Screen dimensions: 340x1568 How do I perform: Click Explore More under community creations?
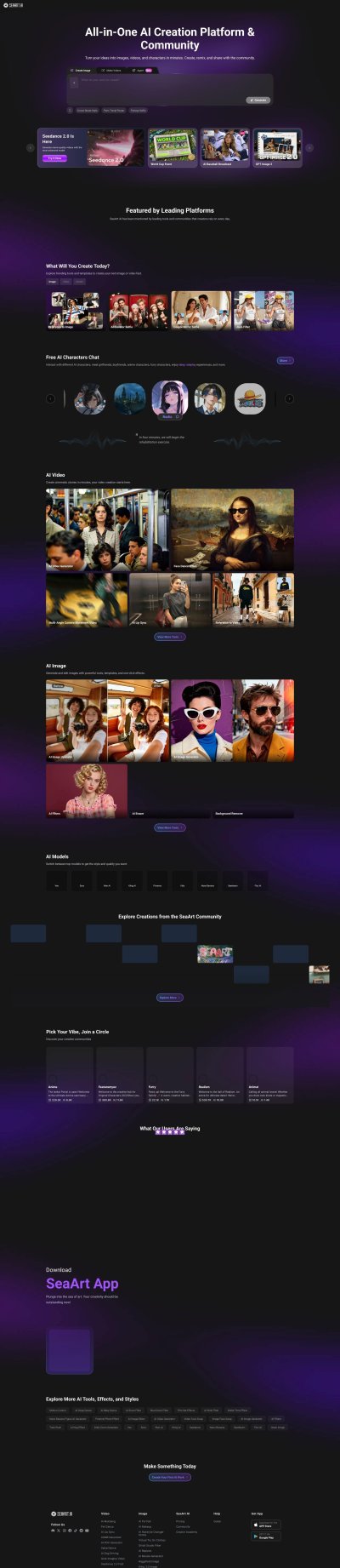[170, 998]
